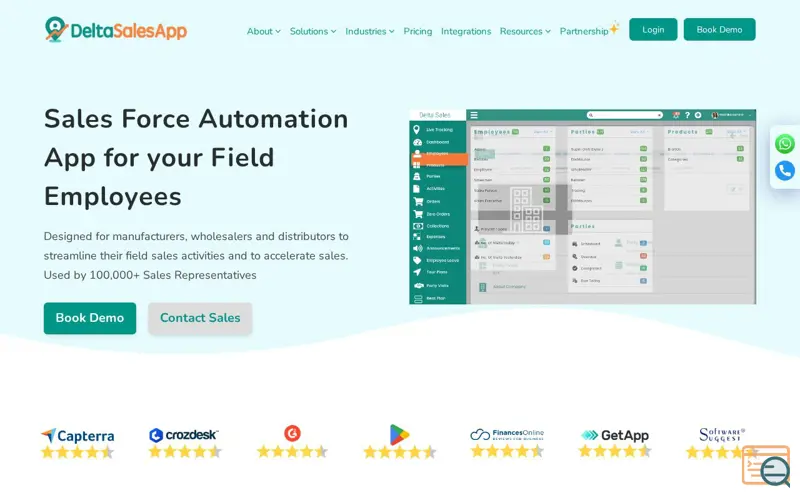Click the Expenses sidebar icon
This screenshot has width=800, height=500.
(417, 237)
